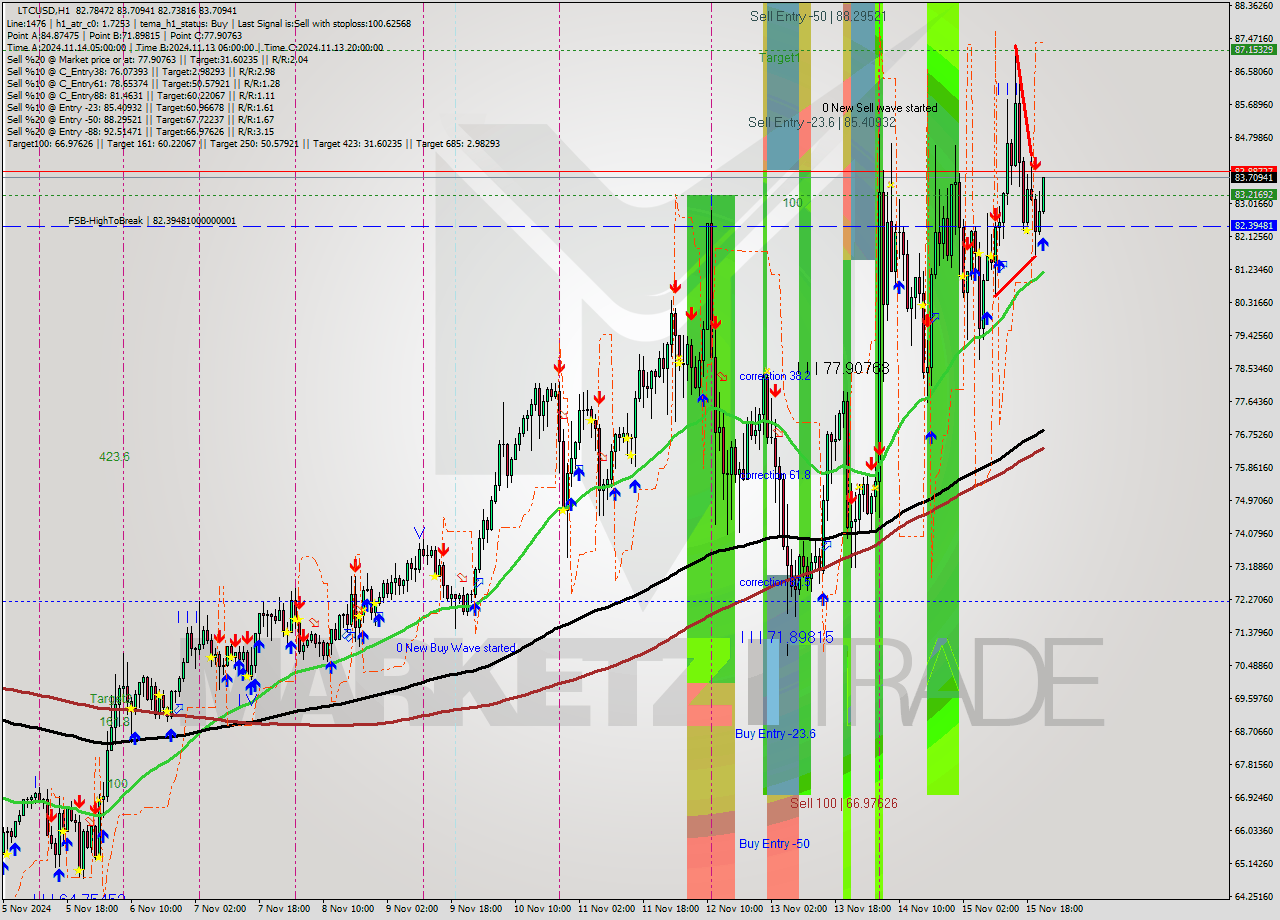Click the '14 Nov 10:00' time axis label
The image size is (1280, 920).
click(925, 909)
